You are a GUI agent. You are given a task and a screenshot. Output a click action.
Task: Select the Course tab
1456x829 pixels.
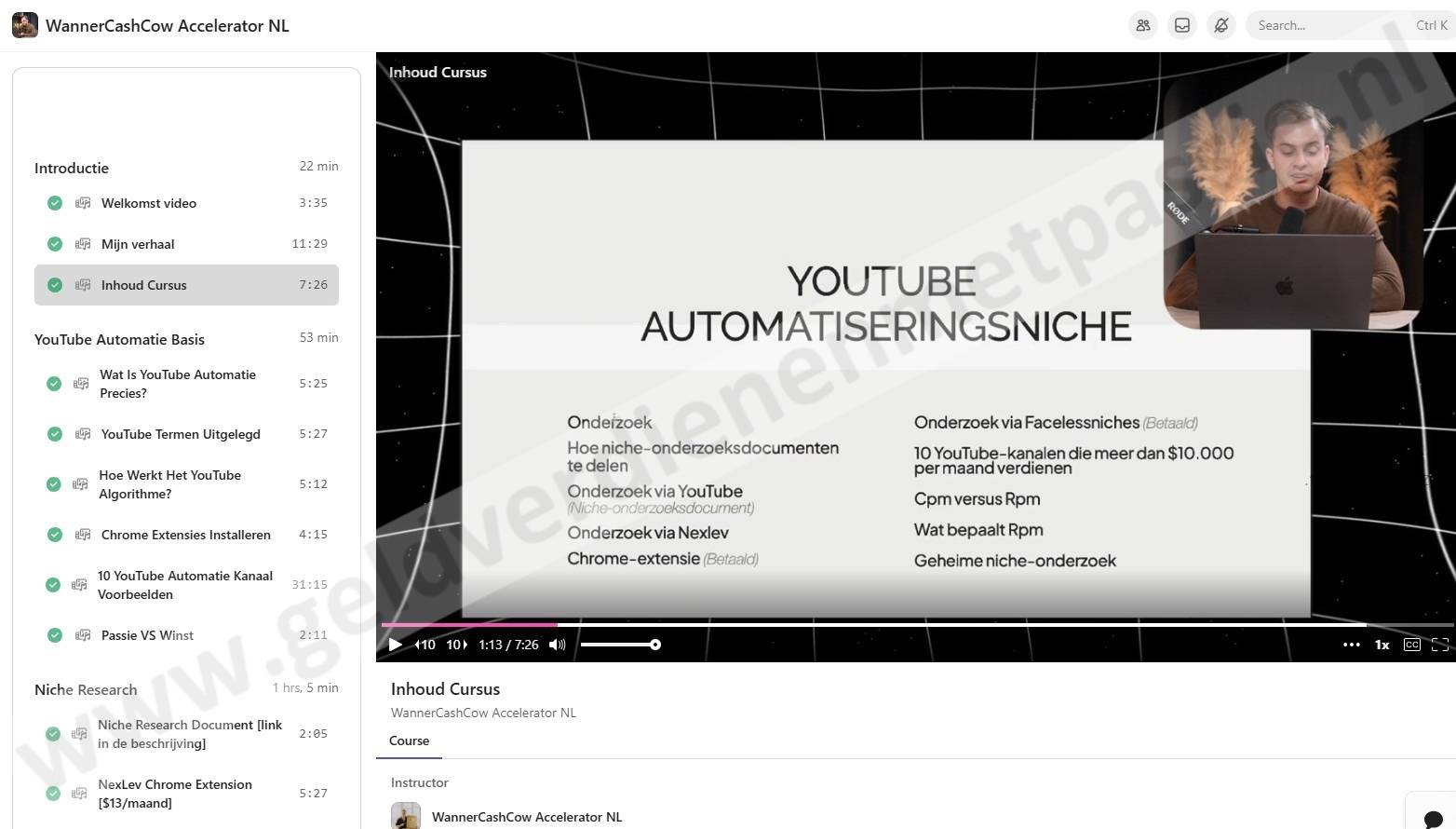tap(409, 741)
